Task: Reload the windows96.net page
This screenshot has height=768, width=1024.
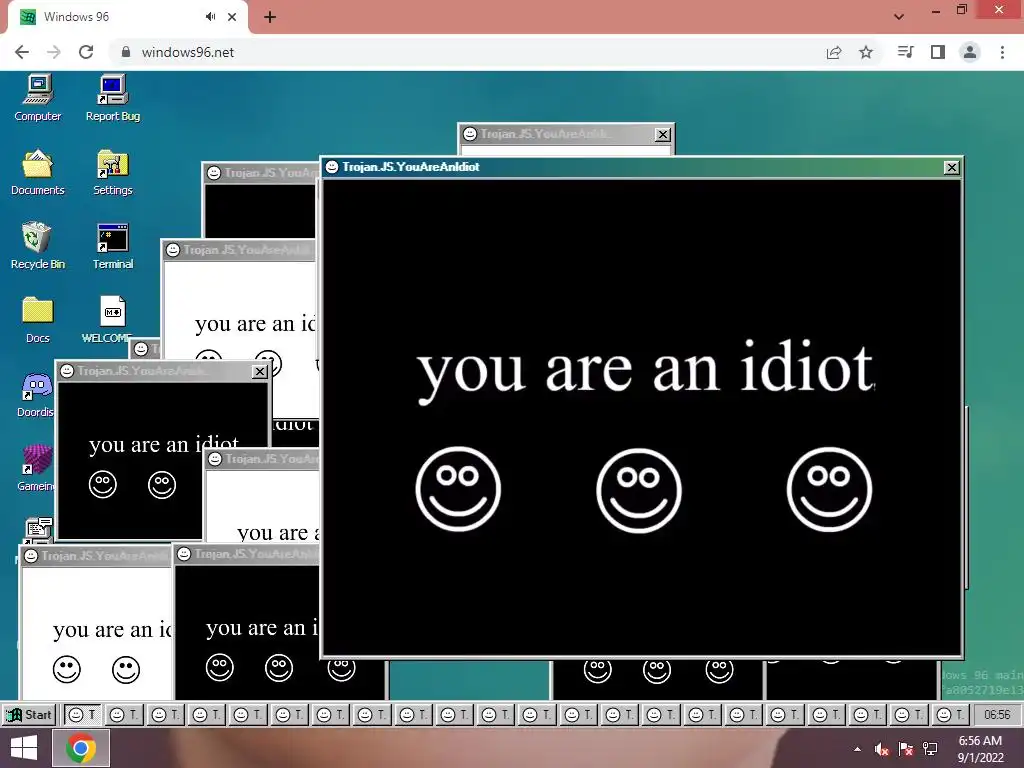Action: [x=86, y=52]
